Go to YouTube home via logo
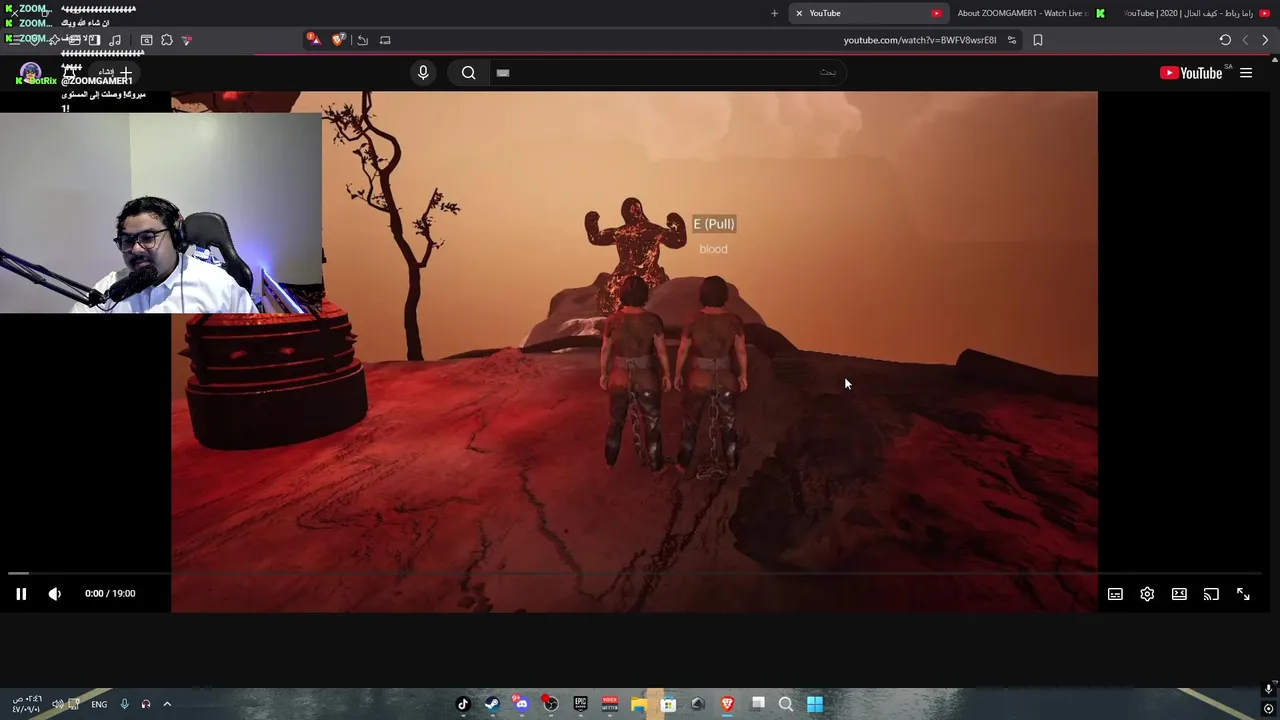Screen dimensions: 1280x720 (1192, 72)
